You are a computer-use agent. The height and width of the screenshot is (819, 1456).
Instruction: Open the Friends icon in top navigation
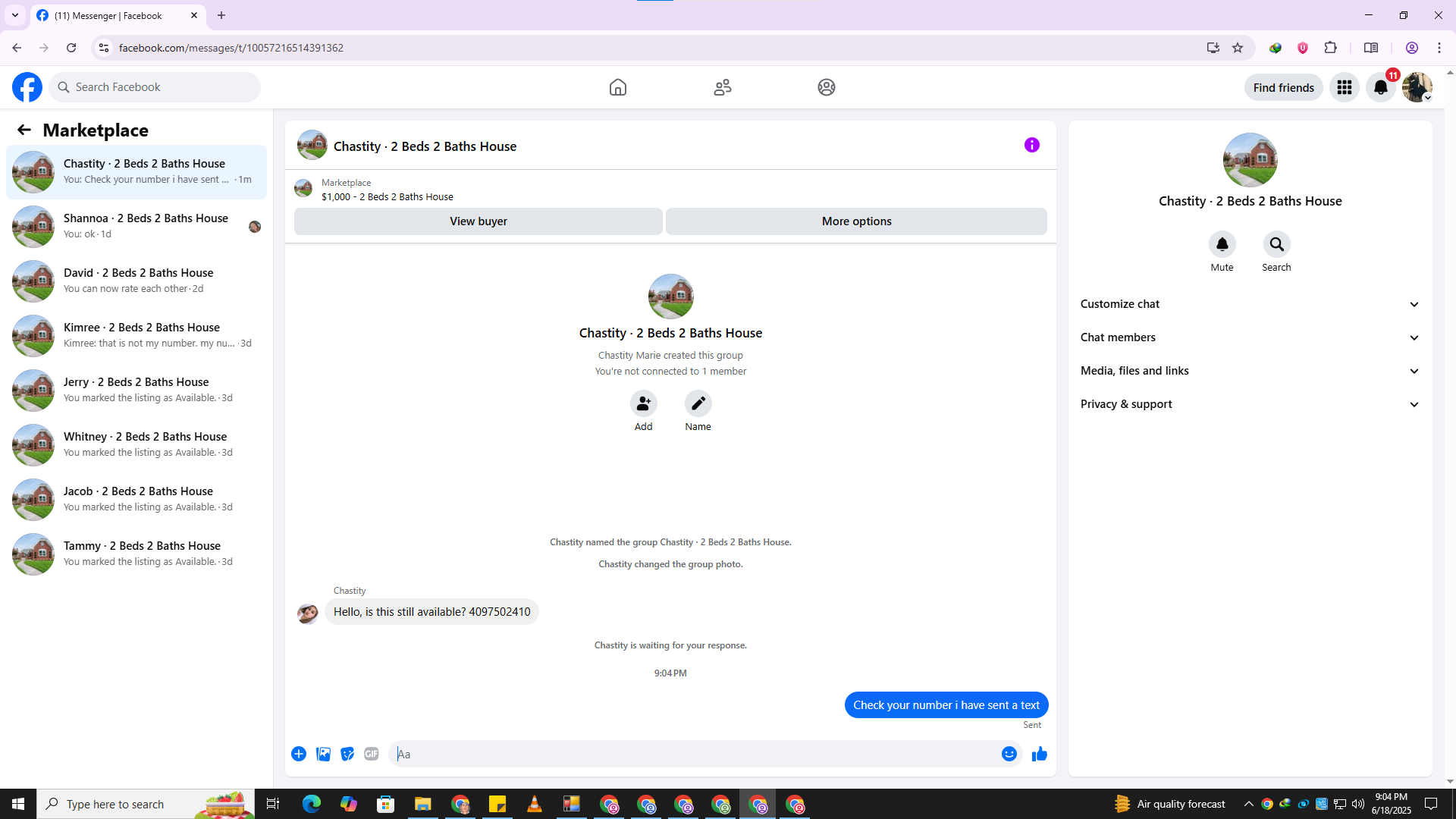click(x=723, y=87)
